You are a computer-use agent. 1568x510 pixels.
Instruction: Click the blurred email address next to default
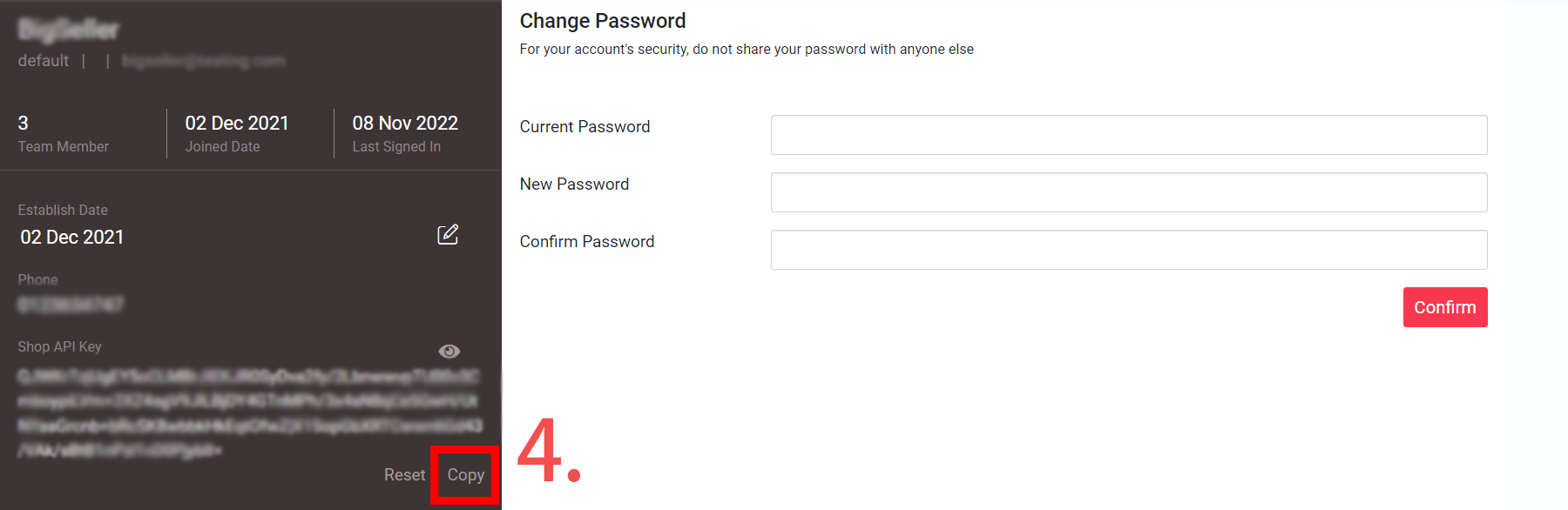point(204,61)
